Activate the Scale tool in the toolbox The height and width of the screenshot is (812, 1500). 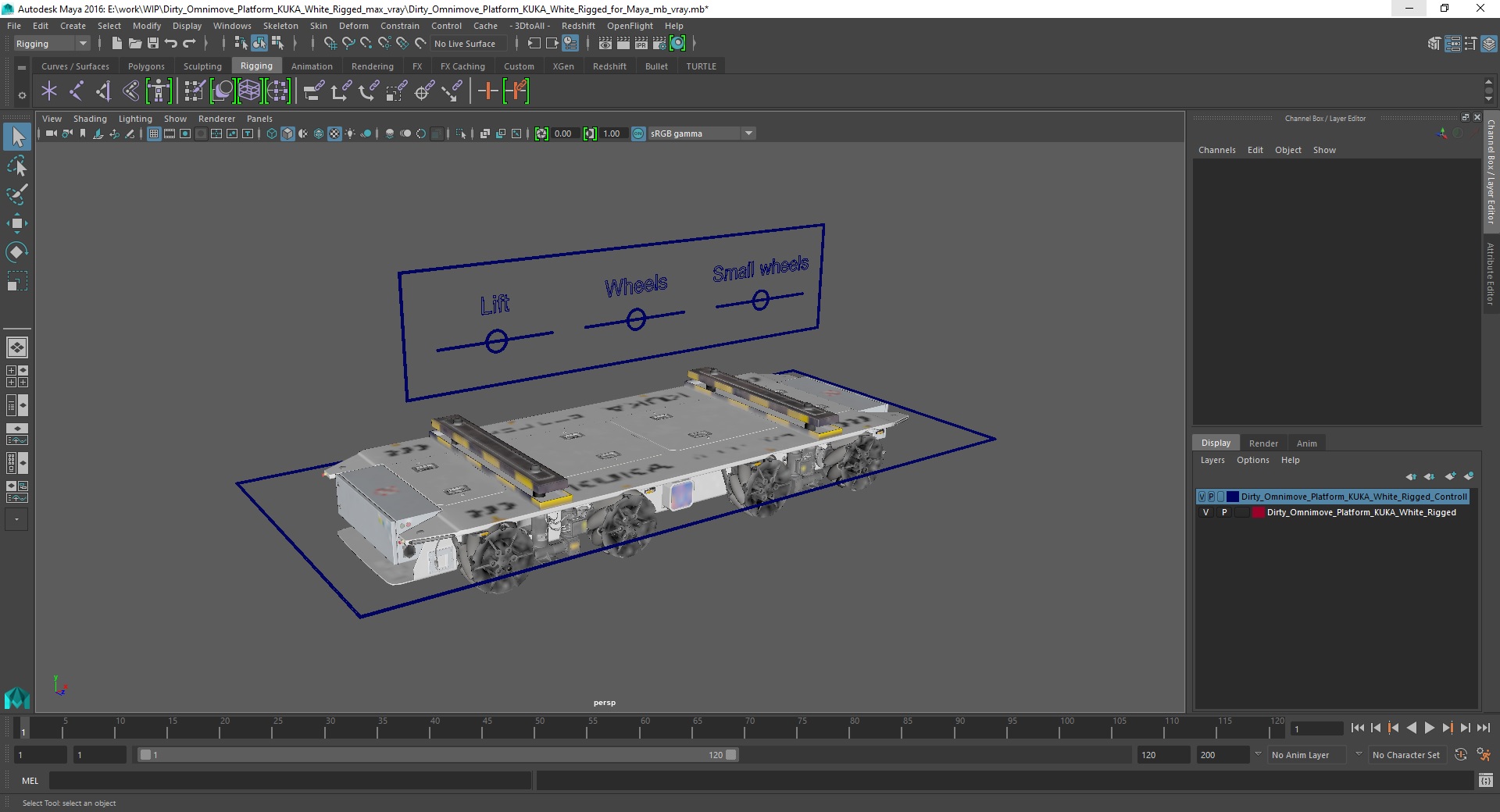pyautogui.click(x=17, y=280)
